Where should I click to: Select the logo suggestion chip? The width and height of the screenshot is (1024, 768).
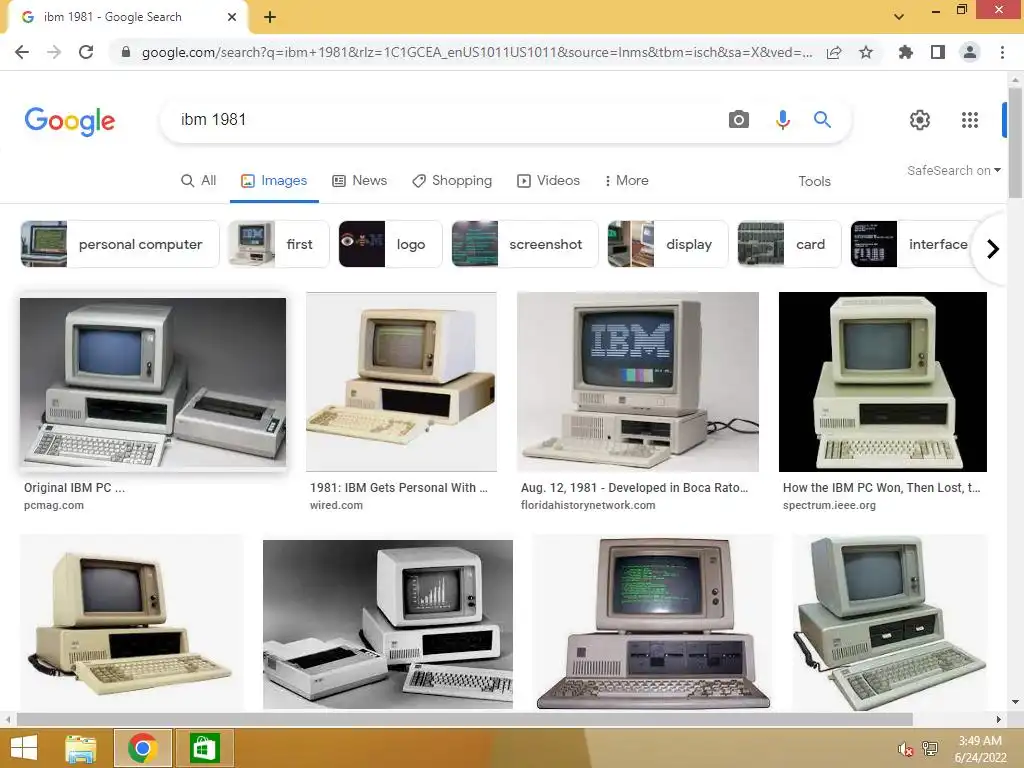pos(391,244)
